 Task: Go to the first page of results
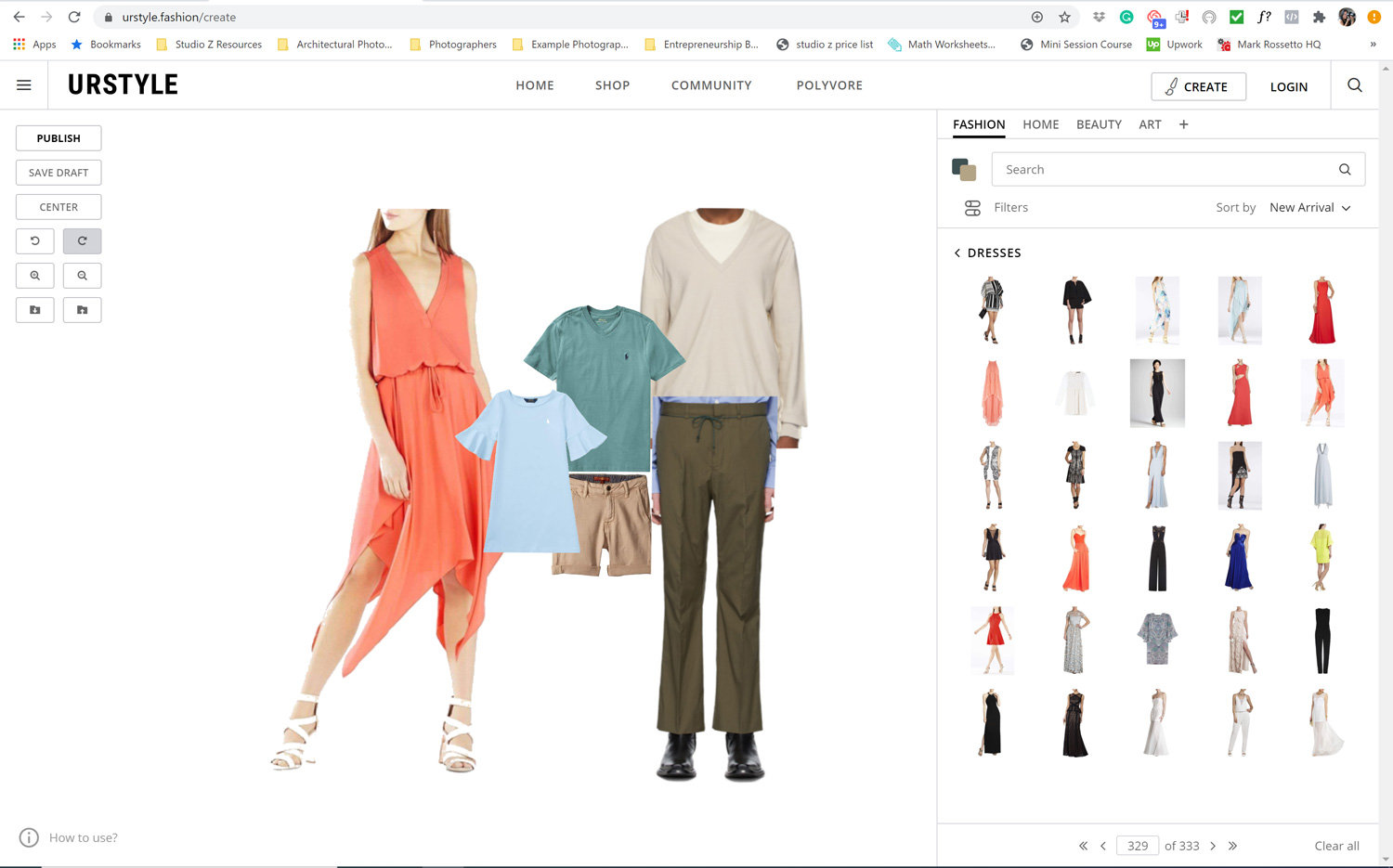click(x=1083, y=846)
